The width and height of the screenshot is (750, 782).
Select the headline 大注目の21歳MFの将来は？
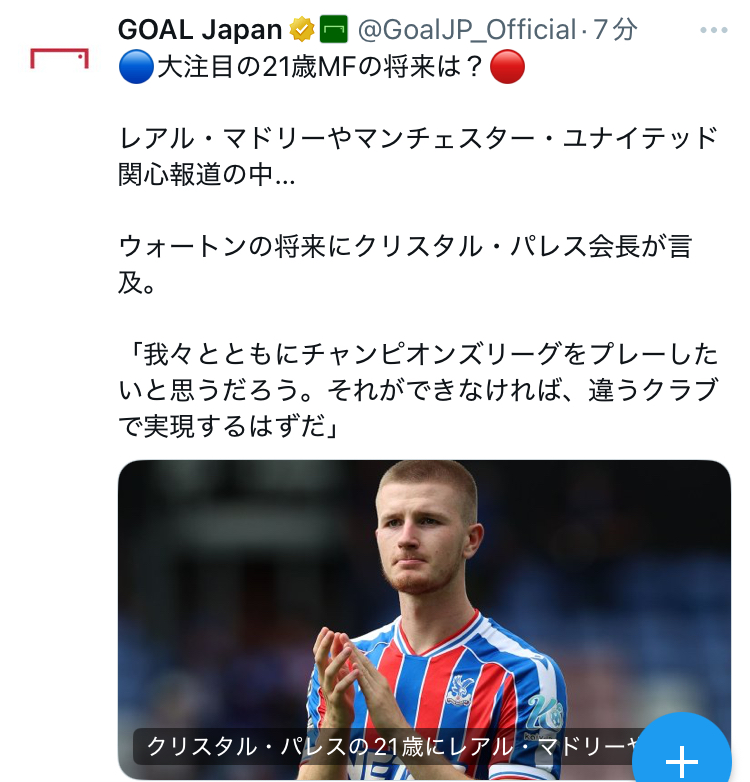tap(321, 68)
